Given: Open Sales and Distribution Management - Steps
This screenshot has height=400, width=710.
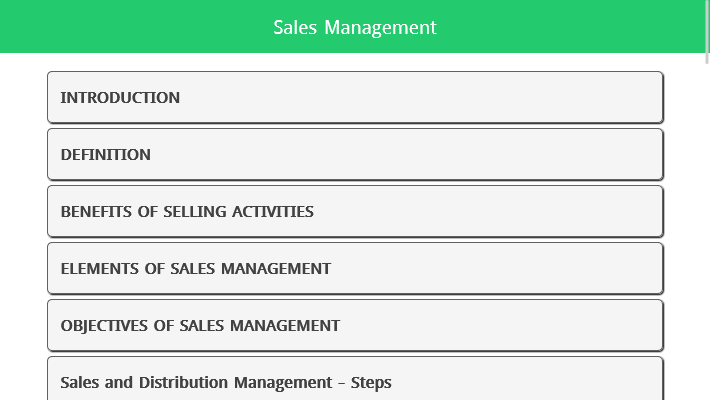Looking at the screenshot, I should coord(355,381).
